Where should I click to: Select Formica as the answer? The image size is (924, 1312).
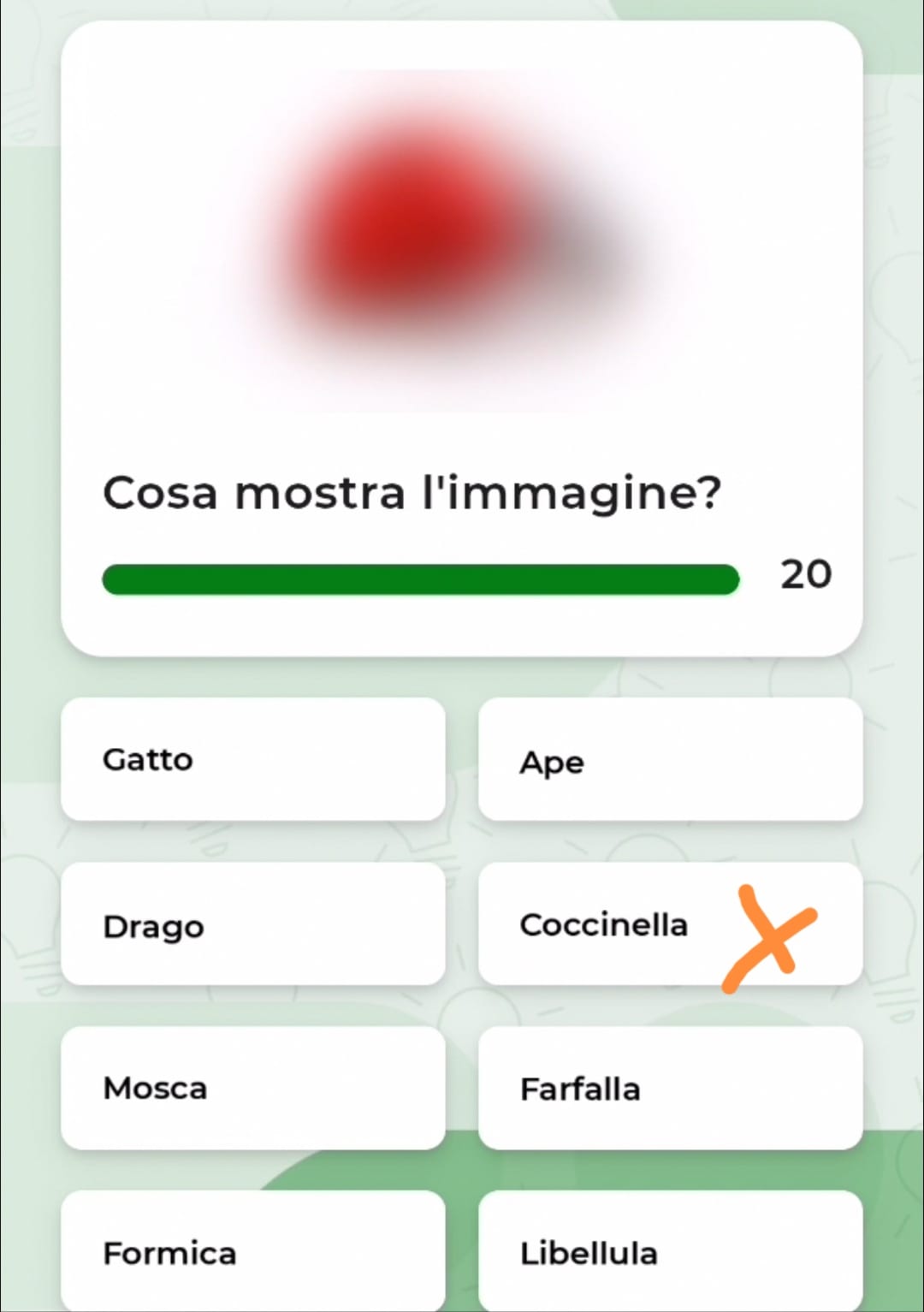pyautogui.click(x=252, y=1253)
